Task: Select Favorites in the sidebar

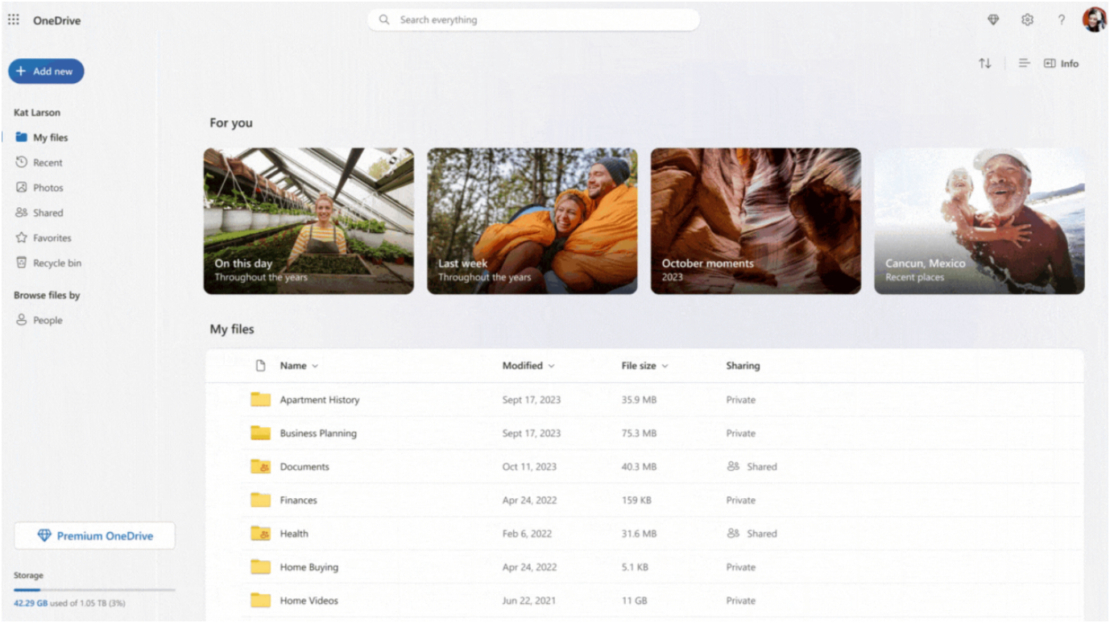Action: (x=52, y=238)
